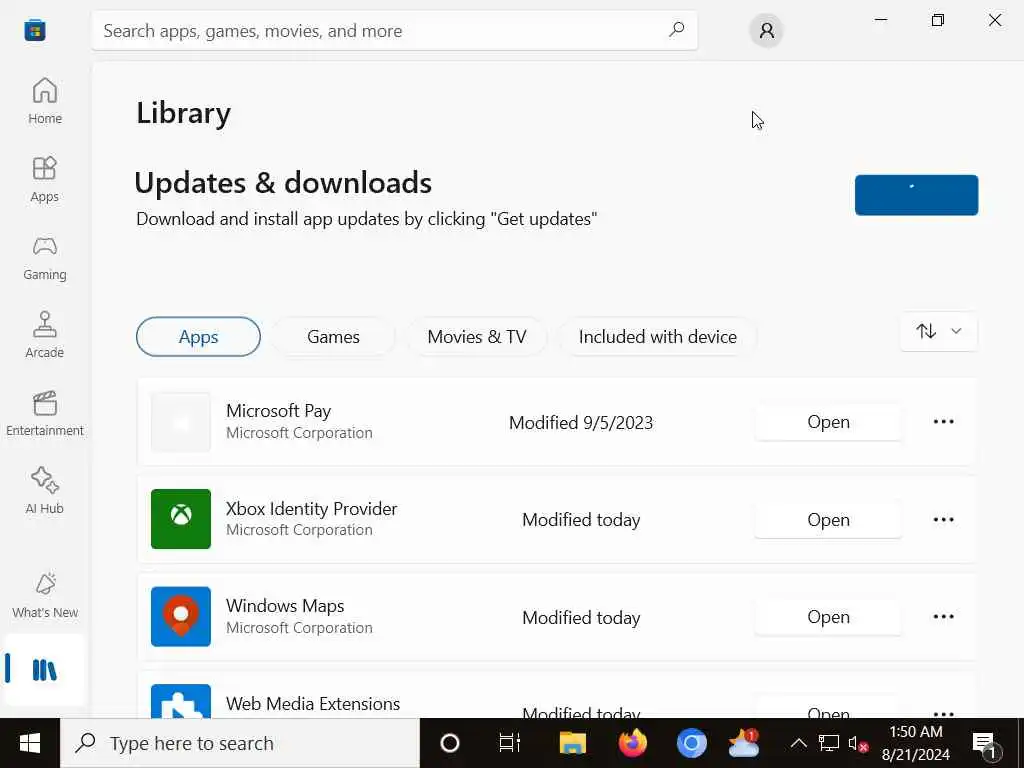
Task: Open more options for Microsoft Pay
Action: (943, 422)
